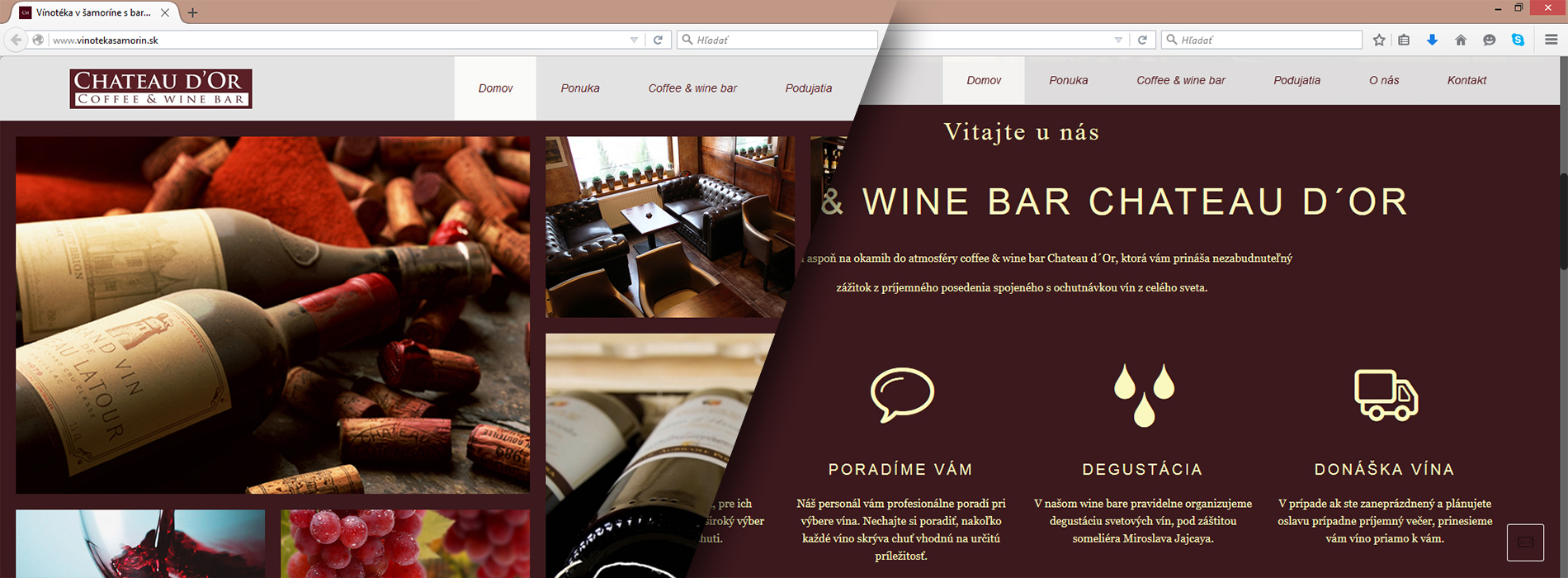Image resolution: width=1568 pixels, height=578 pixels.
Task: Open the downloads arrow icon
Action: tap(1433, 40)
